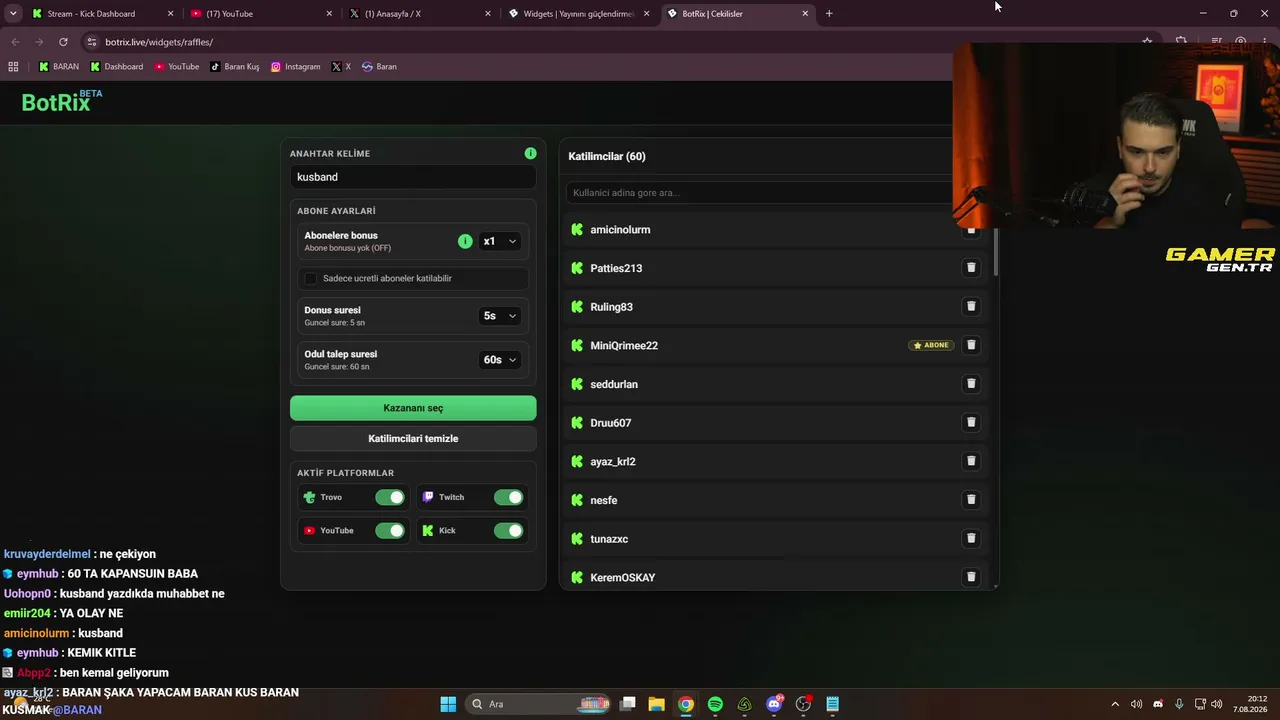Open Discord from the taskbar
The width and height of the screenshot is (1280, 720).
pyautogui.click(x=774, y=704)
